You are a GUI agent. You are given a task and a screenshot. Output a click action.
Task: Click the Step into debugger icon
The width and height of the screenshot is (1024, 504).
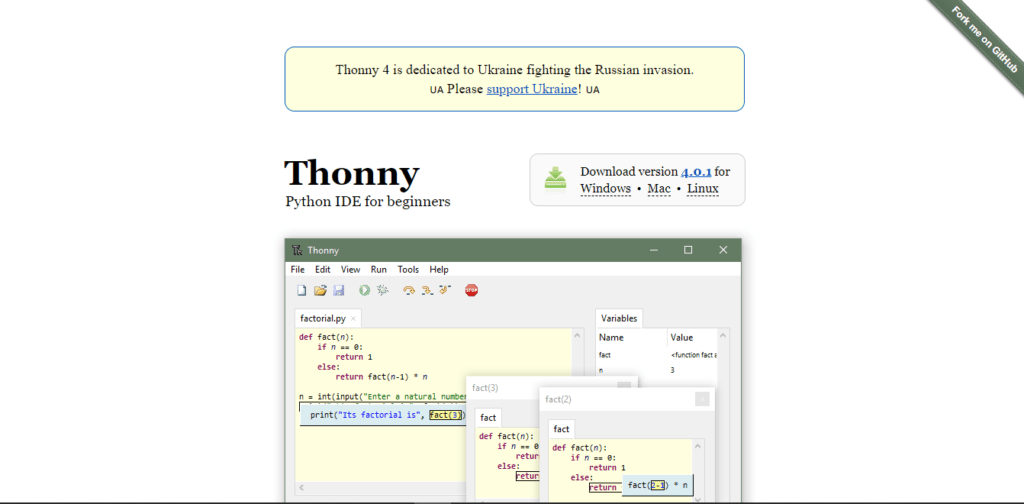(x=427, y=291)
